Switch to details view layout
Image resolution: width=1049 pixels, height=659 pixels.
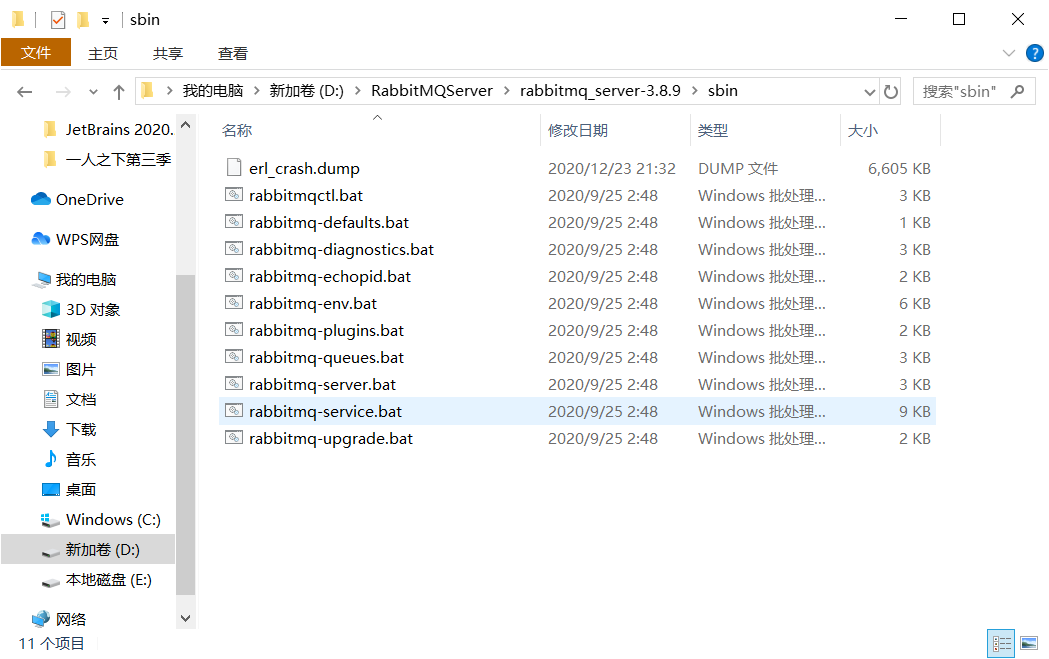point(1000,643)
